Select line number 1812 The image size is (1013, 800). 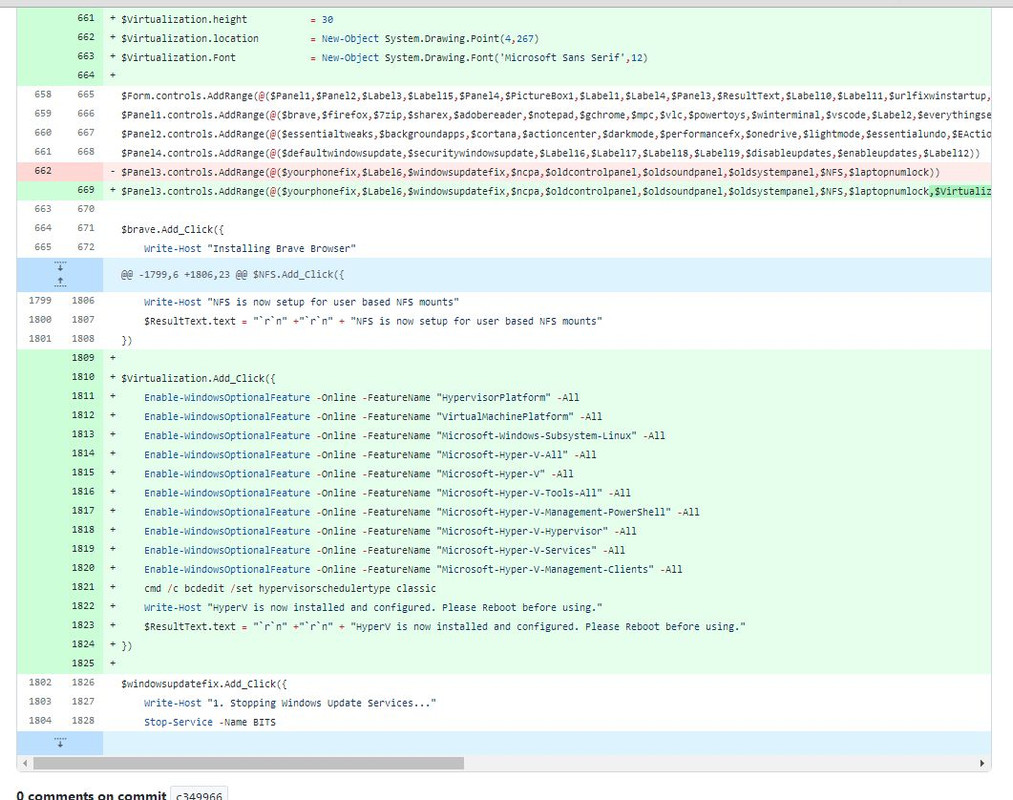pyautogui.click(x=83, y=415)
